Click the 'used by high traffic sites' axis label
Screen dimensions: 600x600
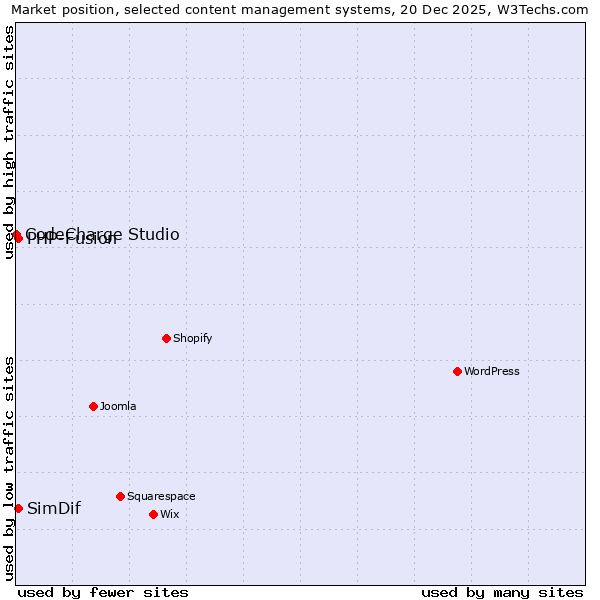(x=9, y=142)
